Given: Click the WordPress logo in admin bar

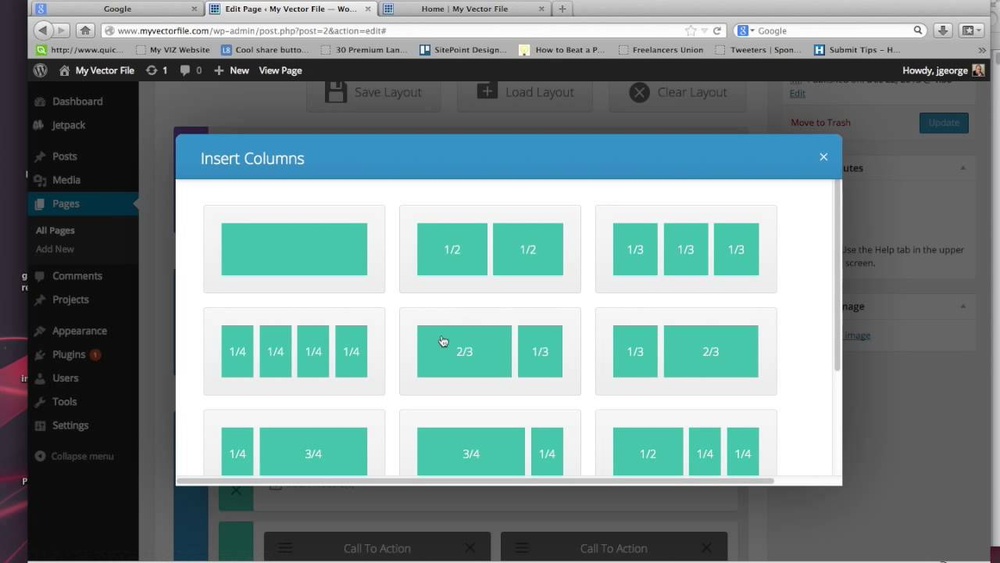Looking at the screenshot, I should 40,71.
